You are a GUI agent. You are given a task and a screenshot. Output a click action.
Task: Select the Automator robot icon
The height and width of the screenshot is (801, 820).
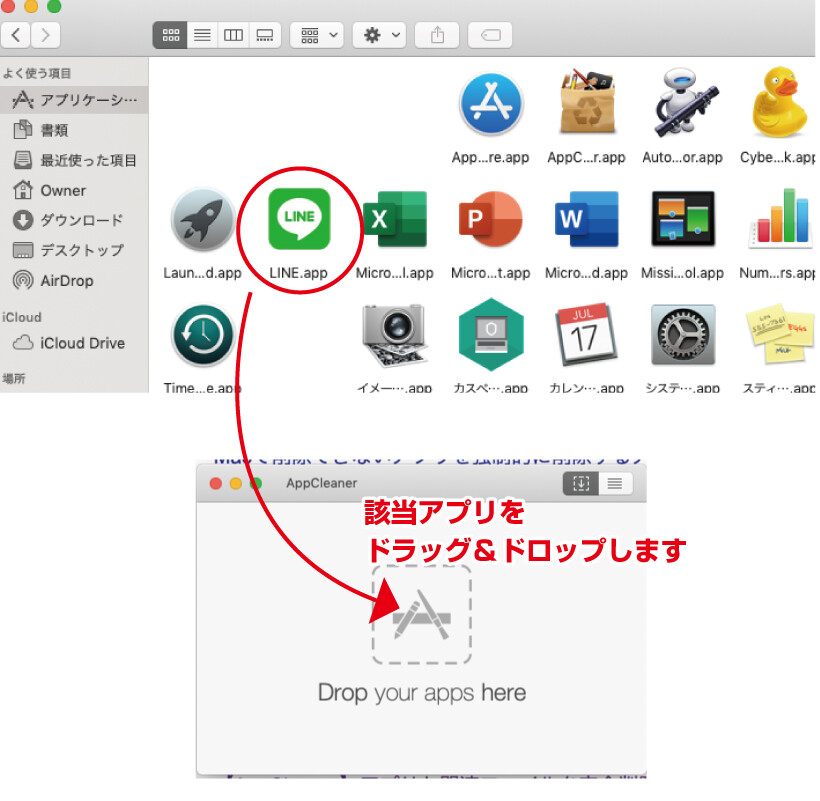click(x=682, y=105)
